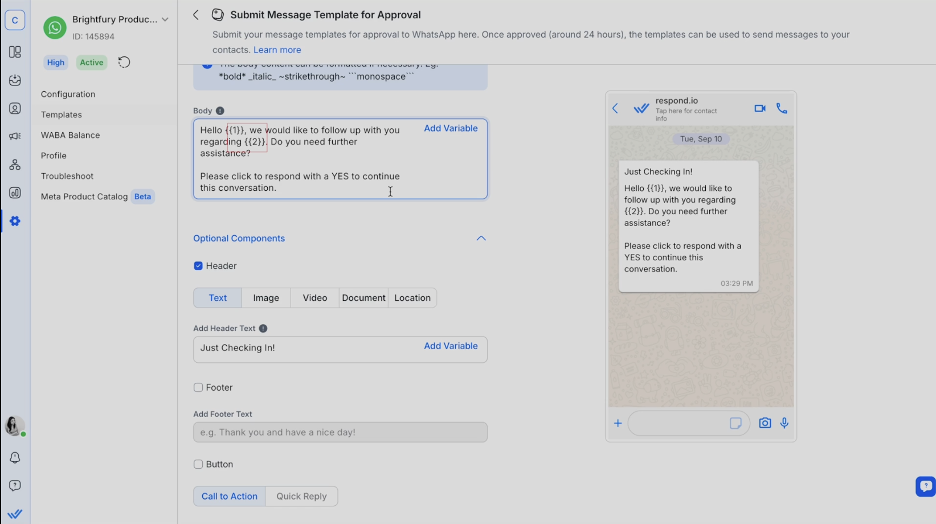Open the Reports chart sidebar icon
Viewport: 936px width, 524px height.
(x=15, y=193)
